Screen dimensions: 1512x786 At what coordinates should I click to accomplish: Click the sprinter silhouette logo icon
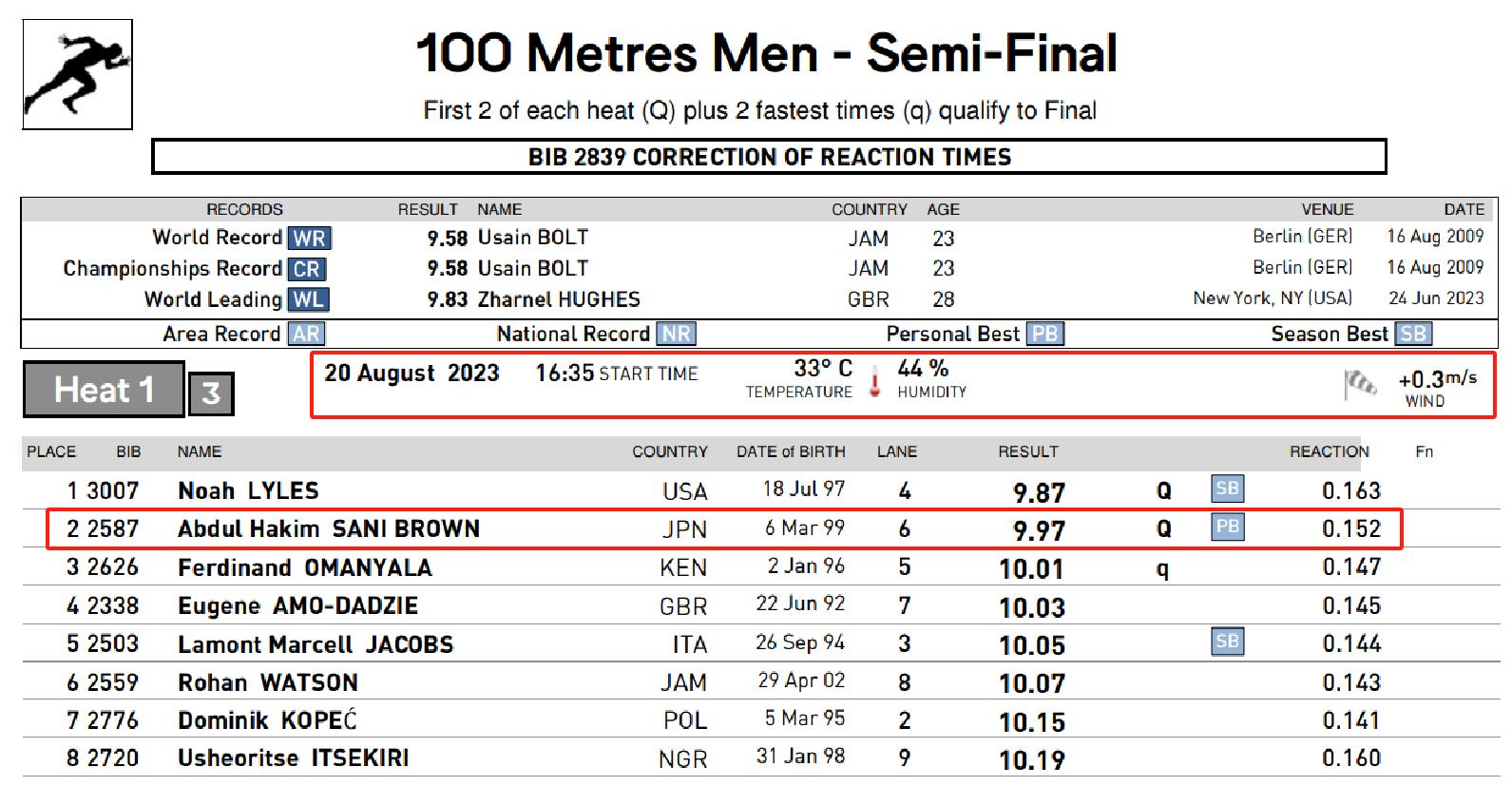pyautogui.click(x=77, y=74)
